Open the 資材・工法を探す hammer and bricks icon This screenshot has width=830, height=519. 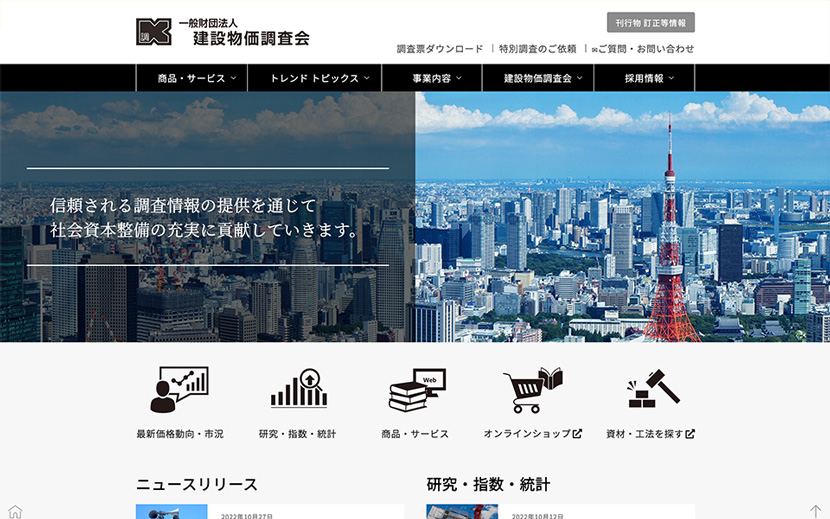[653, 388]
